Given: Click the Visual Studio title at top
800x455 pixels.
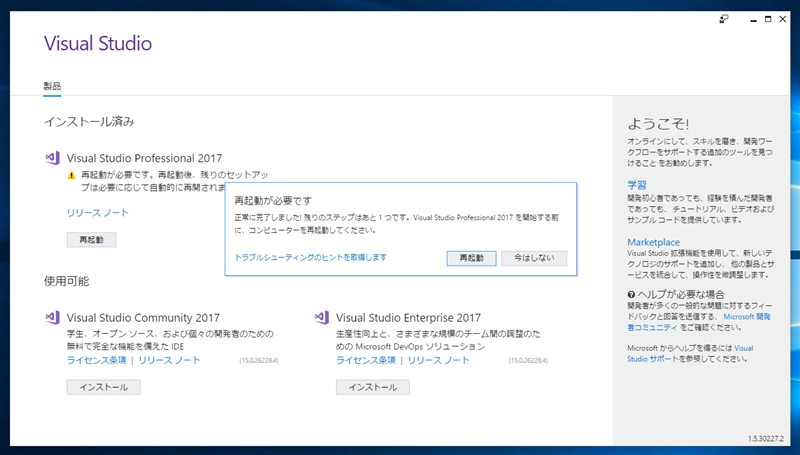Looking at the screenshot, I should [x=98, y=43].
